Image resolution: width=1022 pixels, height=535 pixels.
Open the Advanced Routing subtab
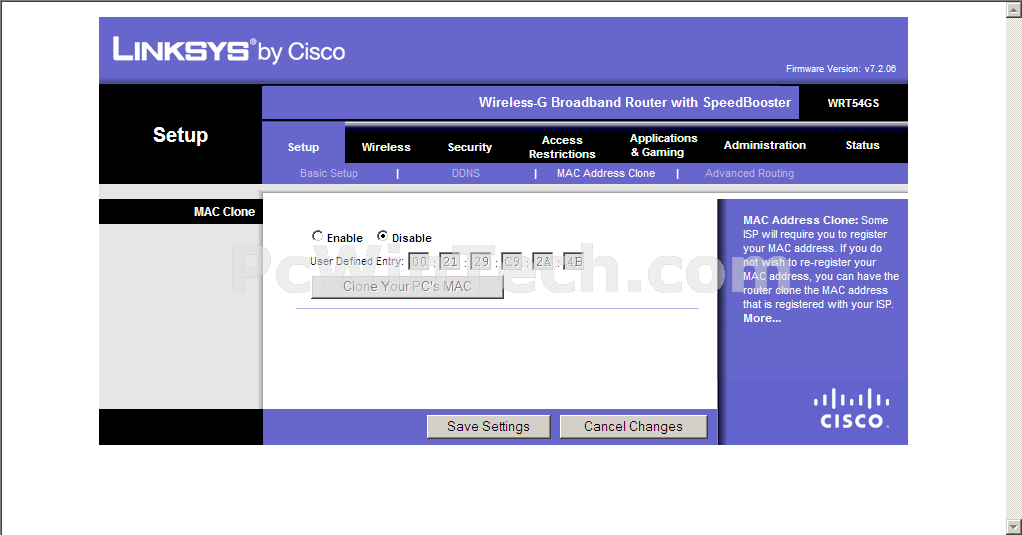(x=749, y=173)
